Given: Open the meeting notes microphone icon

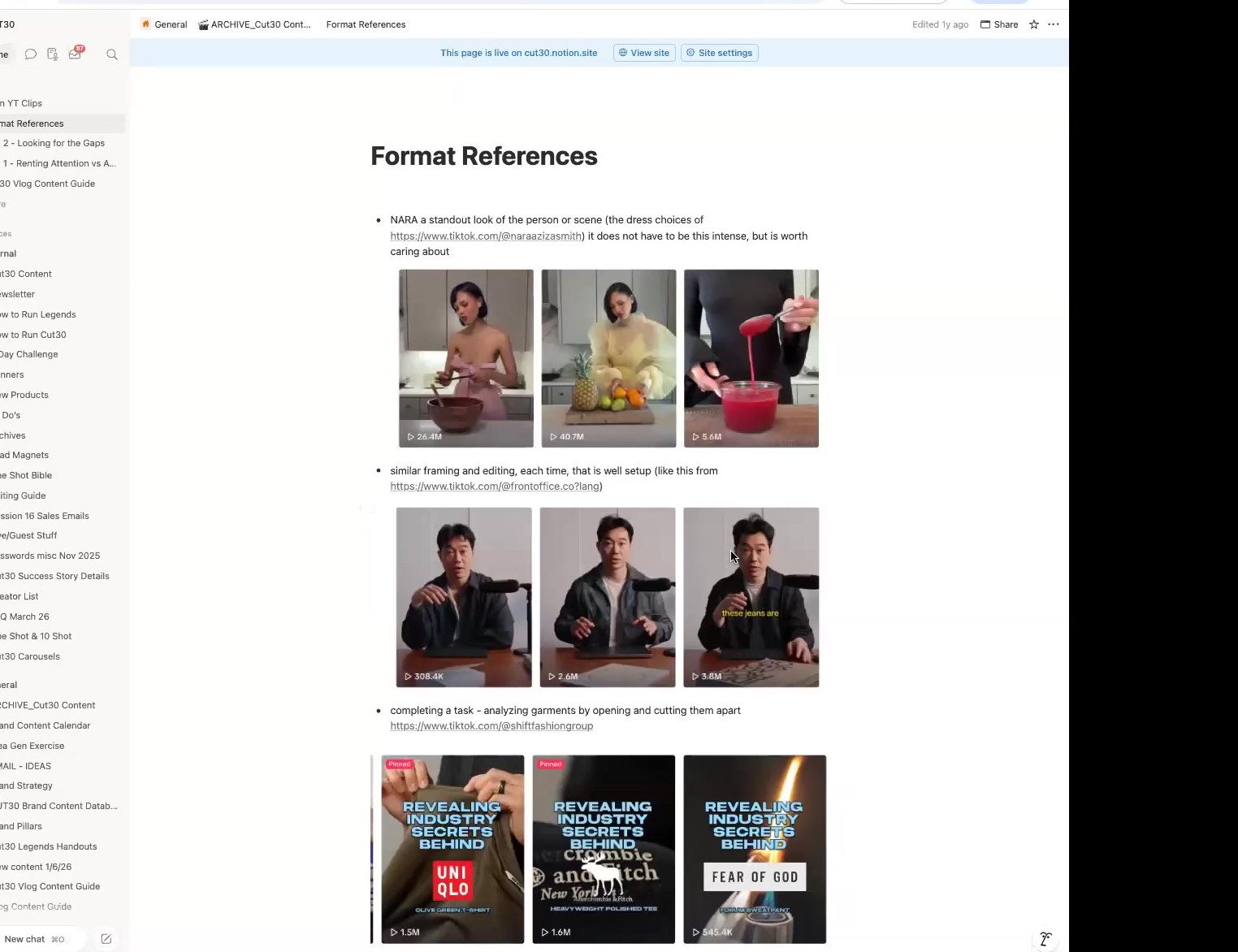Looking at the screenshot, I should (52, 54).
